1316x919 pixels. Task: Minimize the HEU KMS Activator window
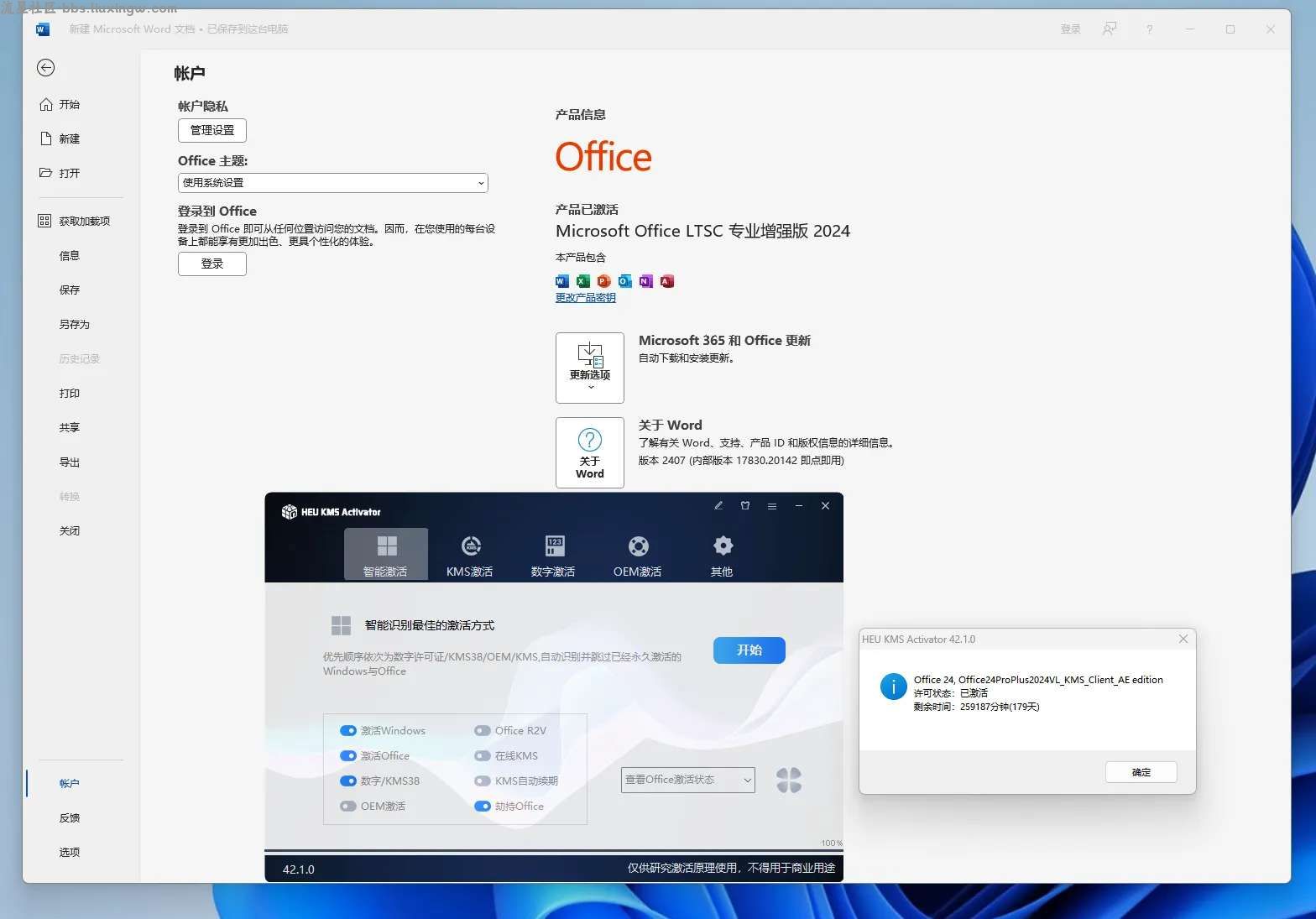point(799,506)
